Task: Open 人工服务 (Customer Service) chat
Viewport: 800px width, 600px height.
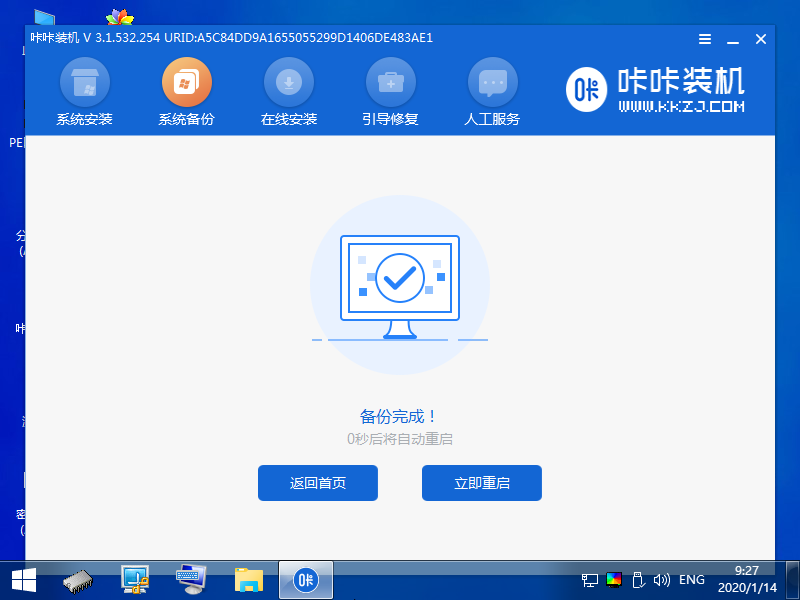Action: point(492,90)
